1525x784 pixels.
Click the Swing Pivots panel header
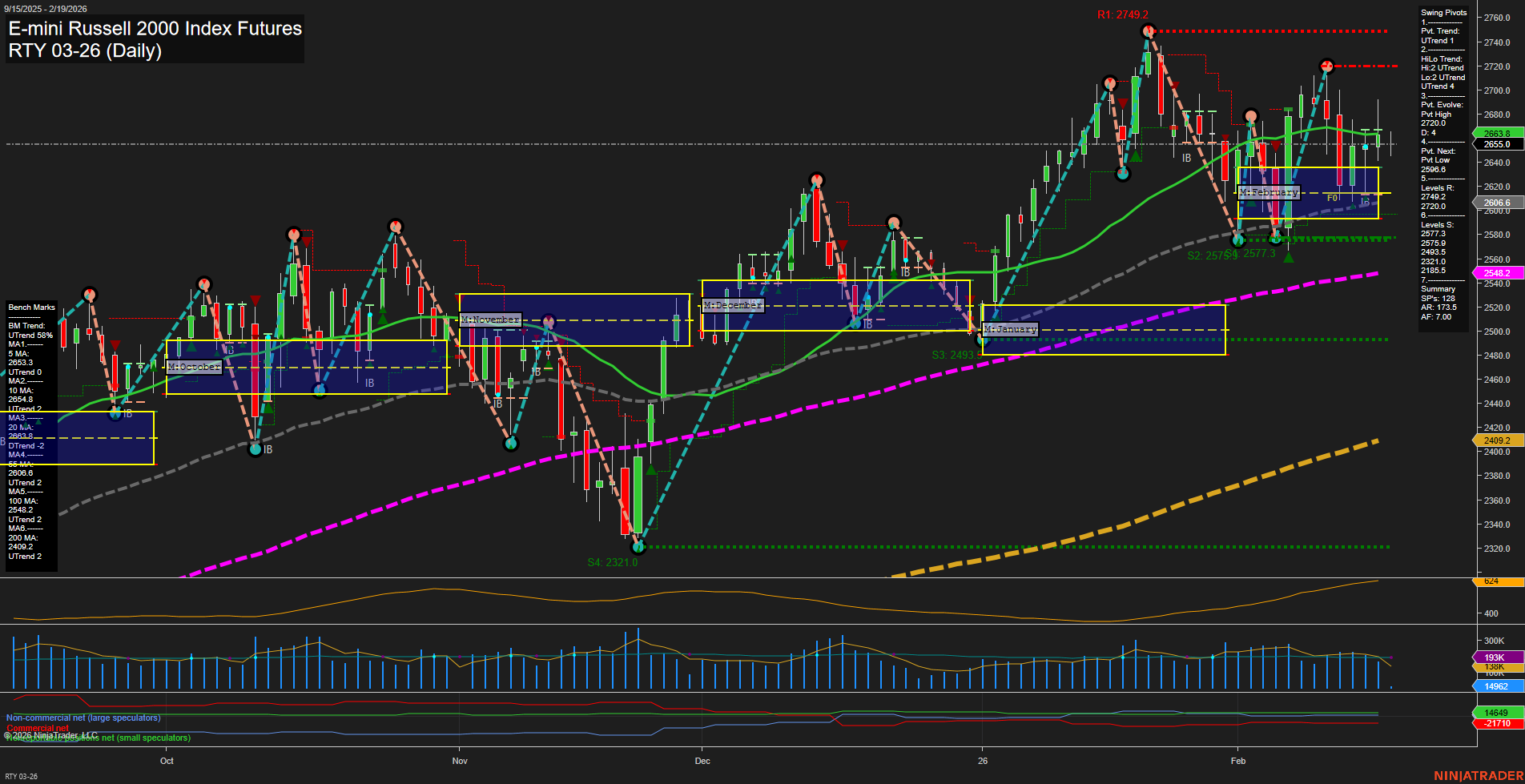pos(1444,12)
